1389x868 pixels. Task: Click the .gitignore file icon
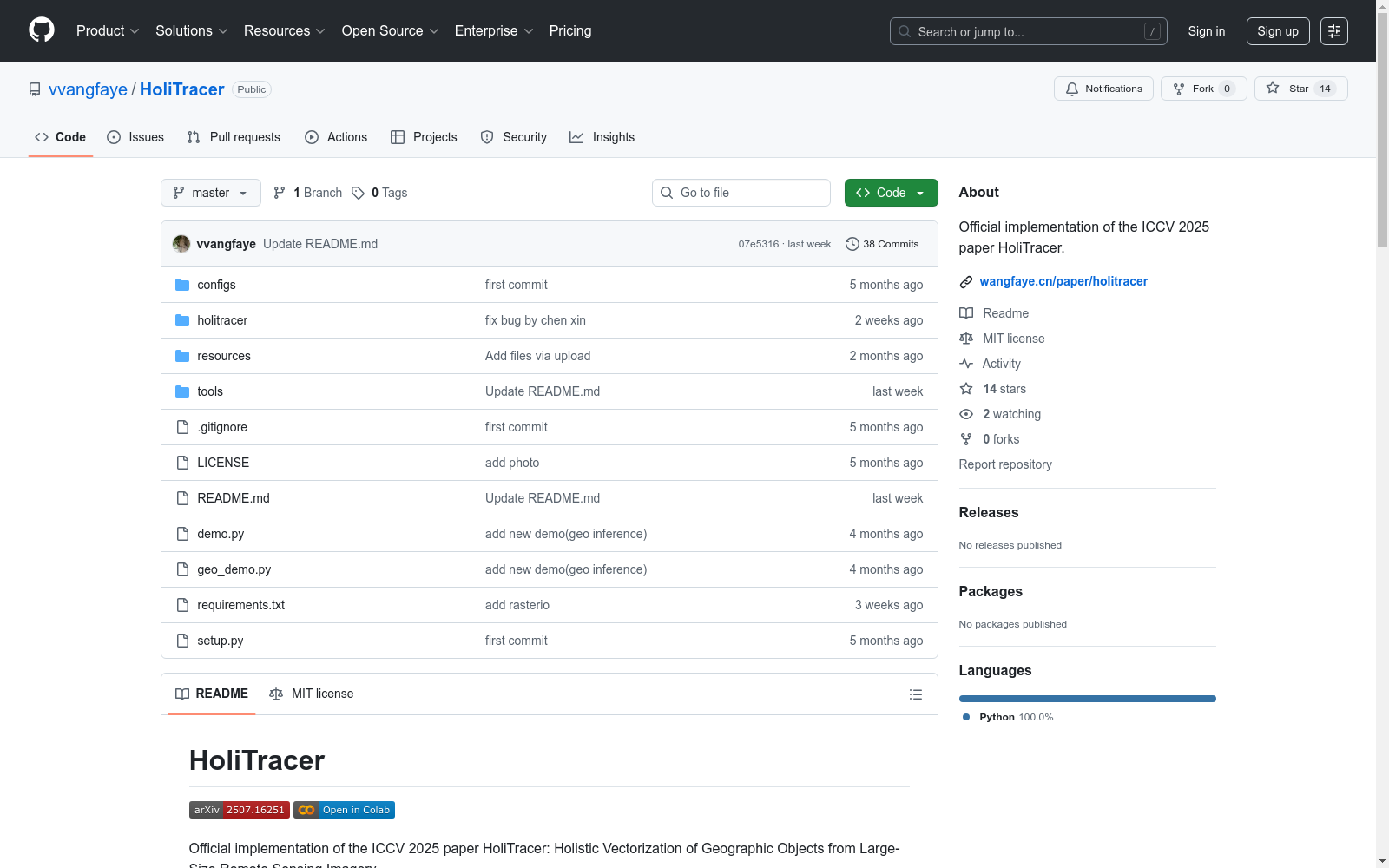tap(182, 427)
